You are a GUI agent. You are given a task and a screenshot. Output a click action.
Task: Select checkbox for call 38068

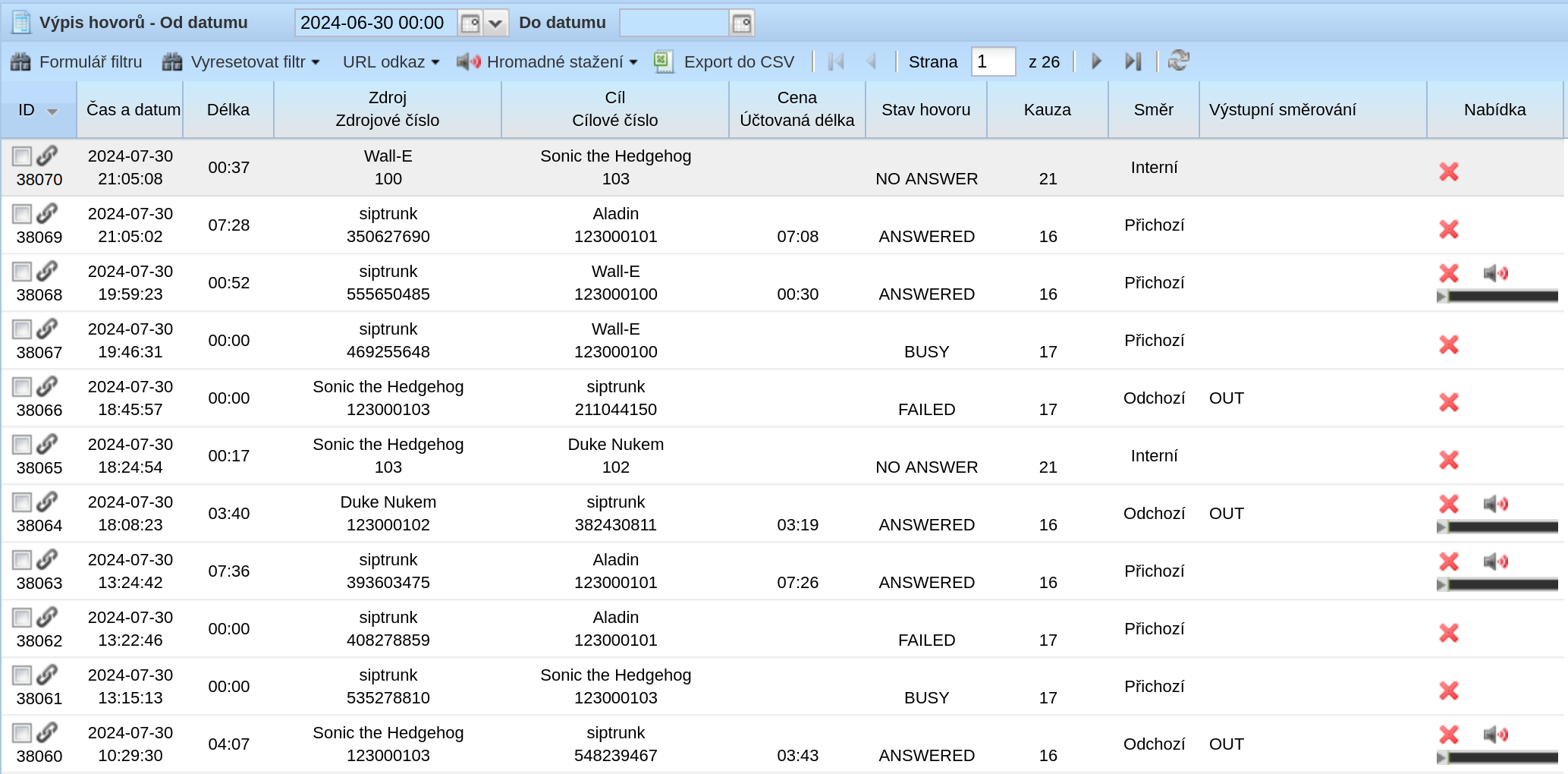coord(22,272)
